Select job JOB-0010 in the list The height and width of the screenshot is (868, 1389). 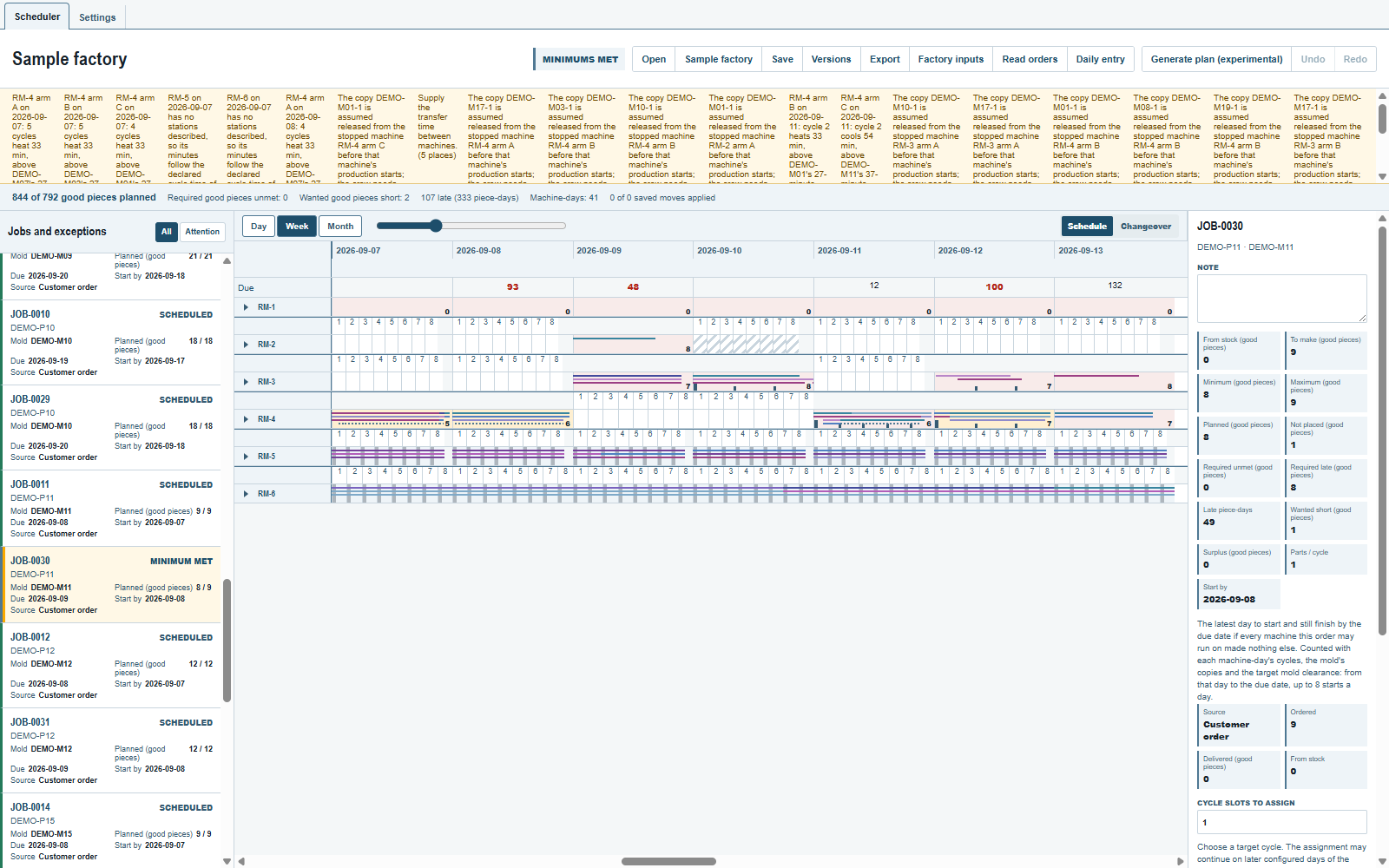[x=111, y=343]
